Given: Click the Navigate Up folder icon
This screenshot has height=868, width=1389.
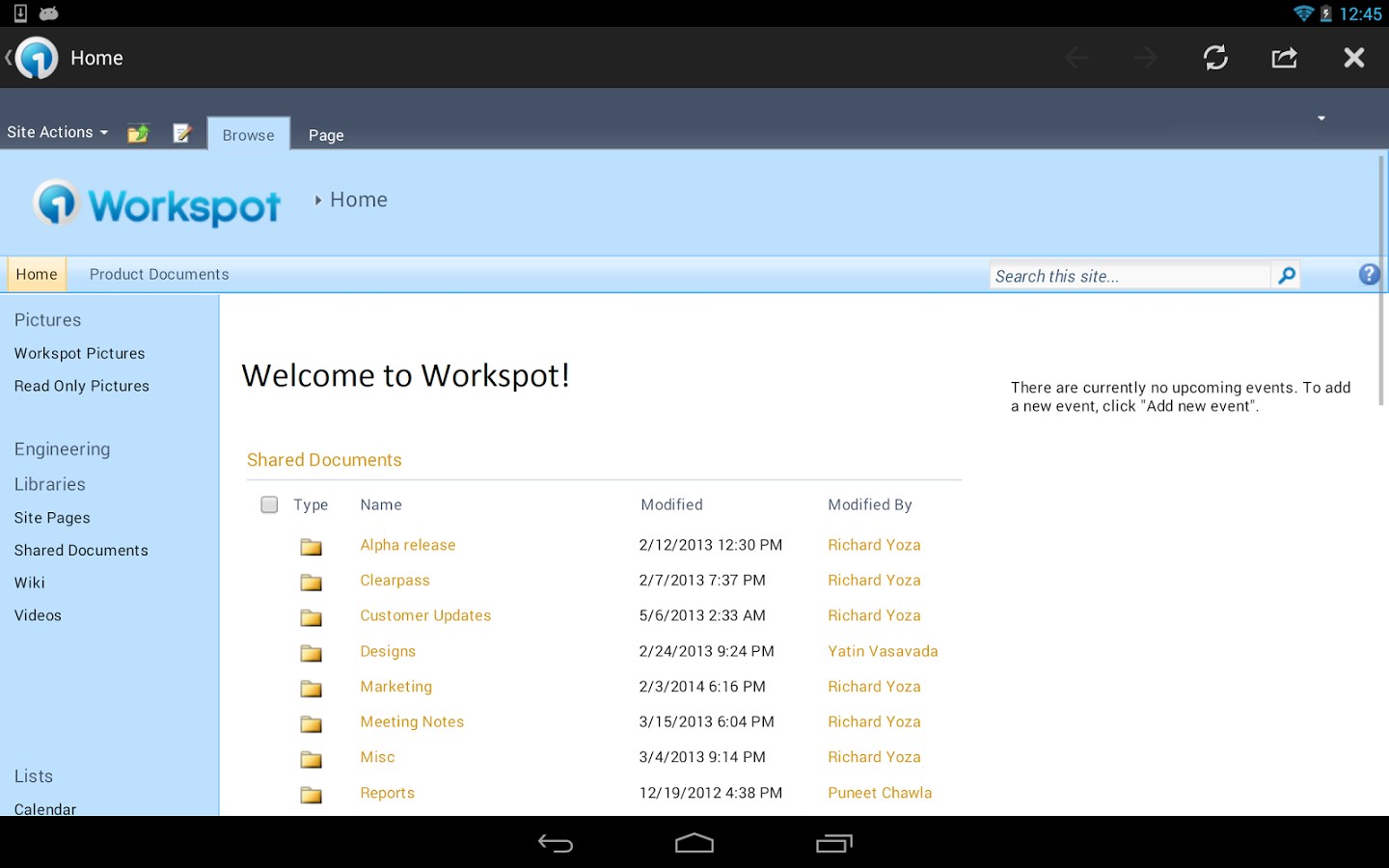Looking at the screenshot, I should tap(138, 133).
